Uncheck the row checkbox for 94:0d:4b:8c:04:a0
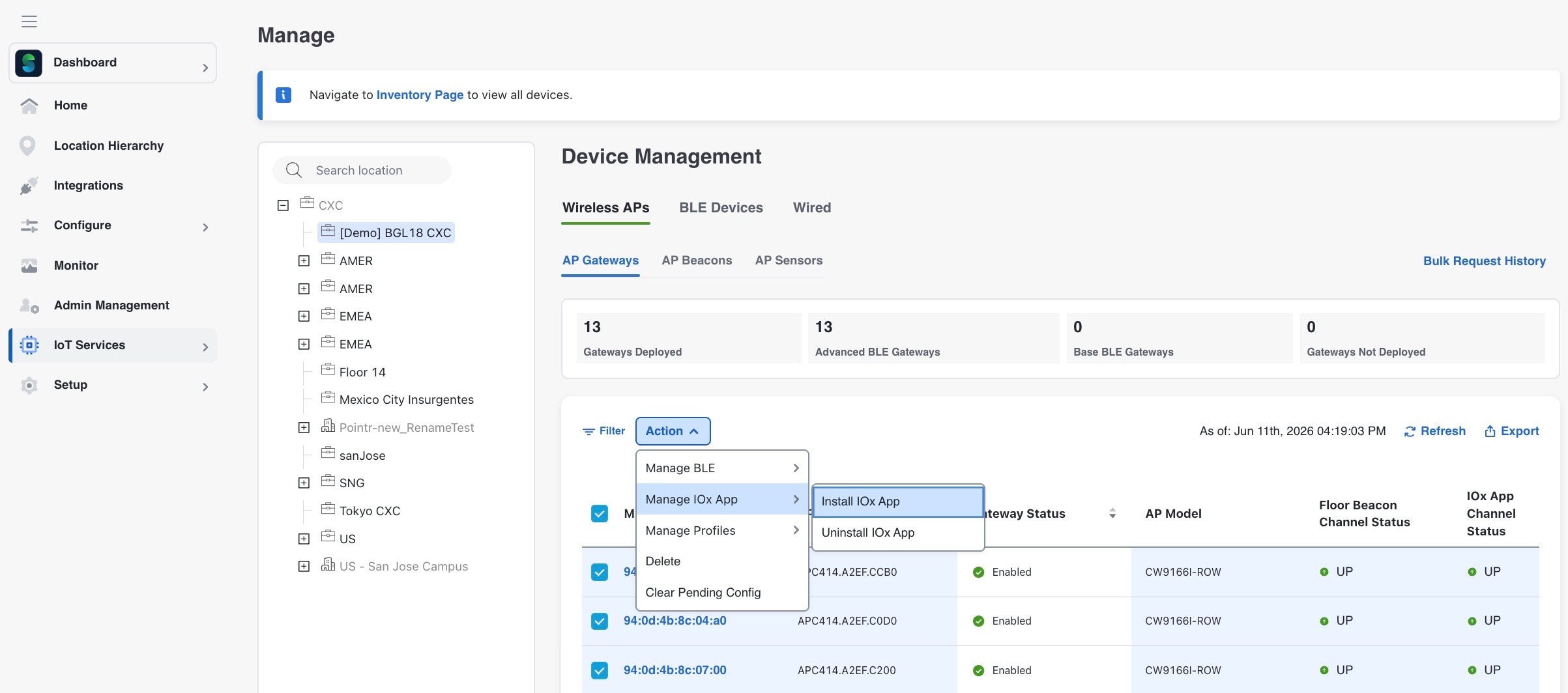 click(600, 621)
